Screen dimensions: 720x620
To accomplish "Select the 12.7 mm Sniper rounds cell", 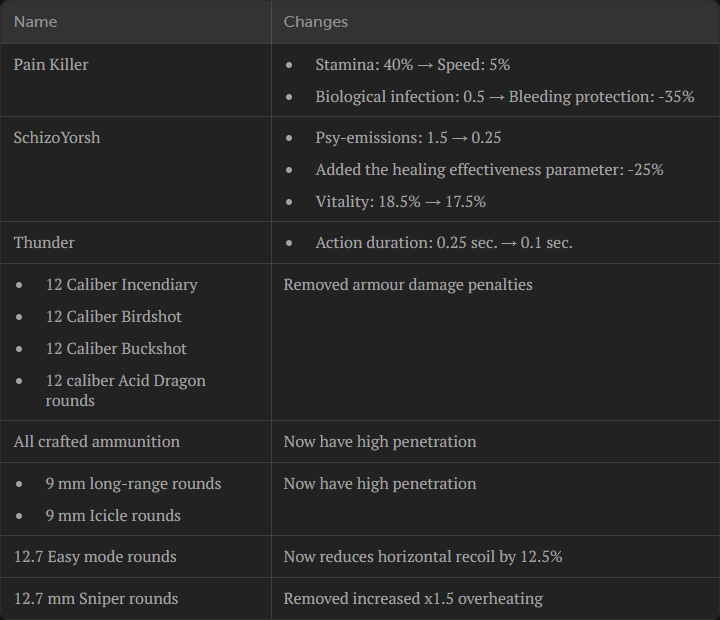I will [x=96, y=598].
